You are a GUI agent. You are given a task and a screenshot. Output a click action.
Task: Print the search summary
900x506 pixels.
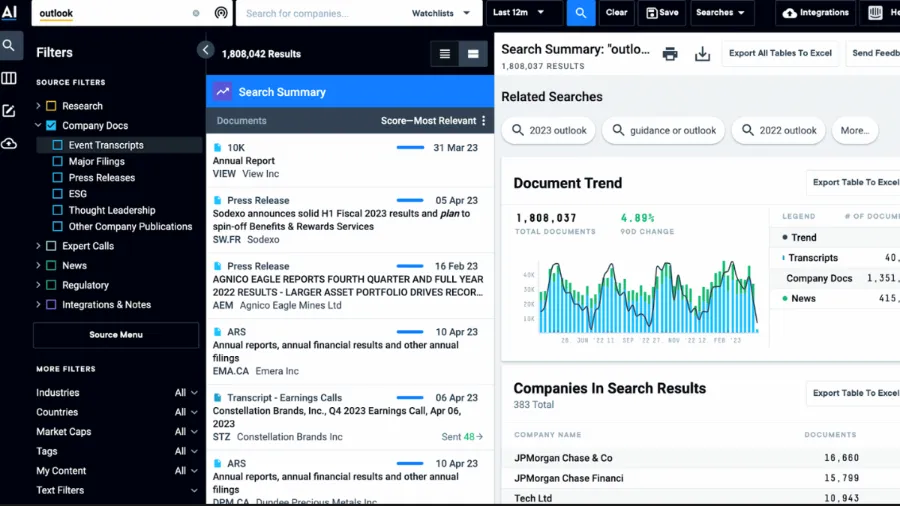point(670,53)
